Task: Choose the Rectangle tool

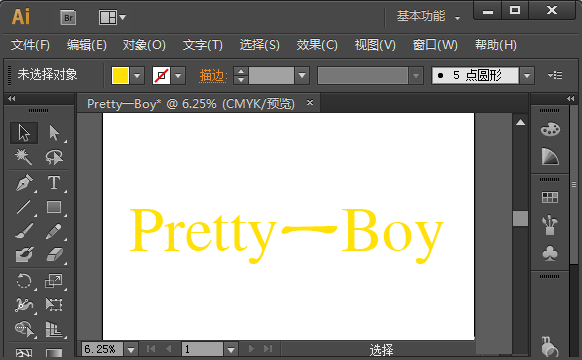Action: point(54,207)
